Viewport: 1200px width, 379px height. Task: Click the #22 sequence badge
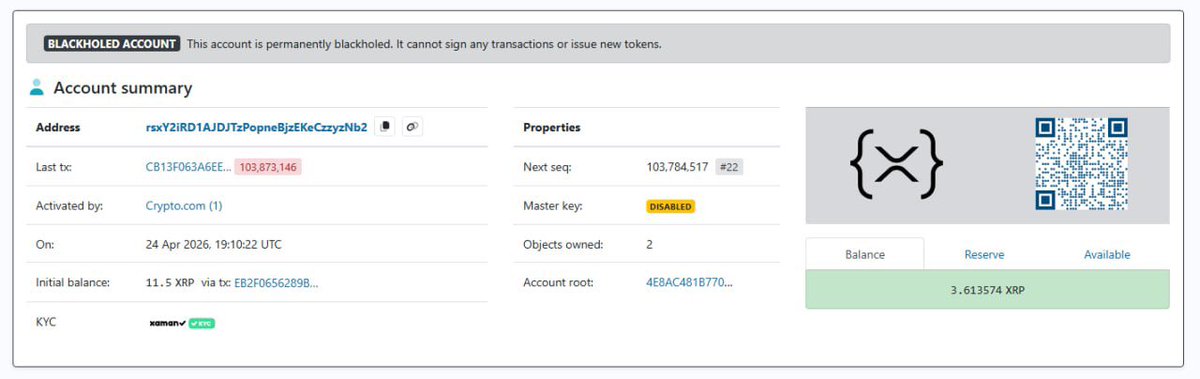click(x=729, y=167)
